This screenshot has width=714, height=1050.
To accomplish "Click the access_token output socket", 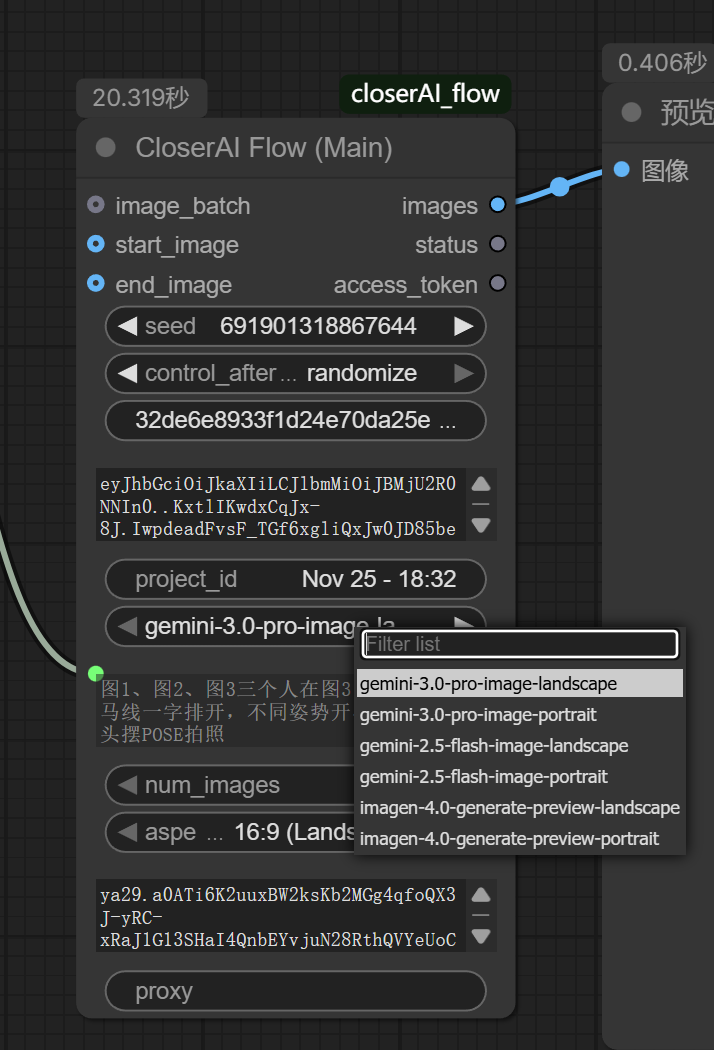I will (497, 284).
